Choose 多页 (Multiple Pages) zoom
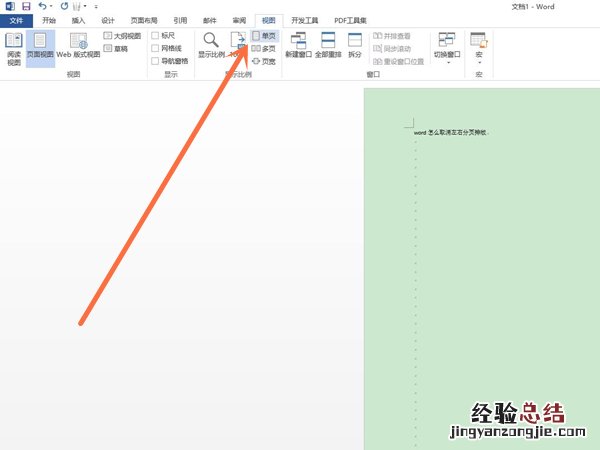This screenshot has width=600, height=450. pos(264,49)
